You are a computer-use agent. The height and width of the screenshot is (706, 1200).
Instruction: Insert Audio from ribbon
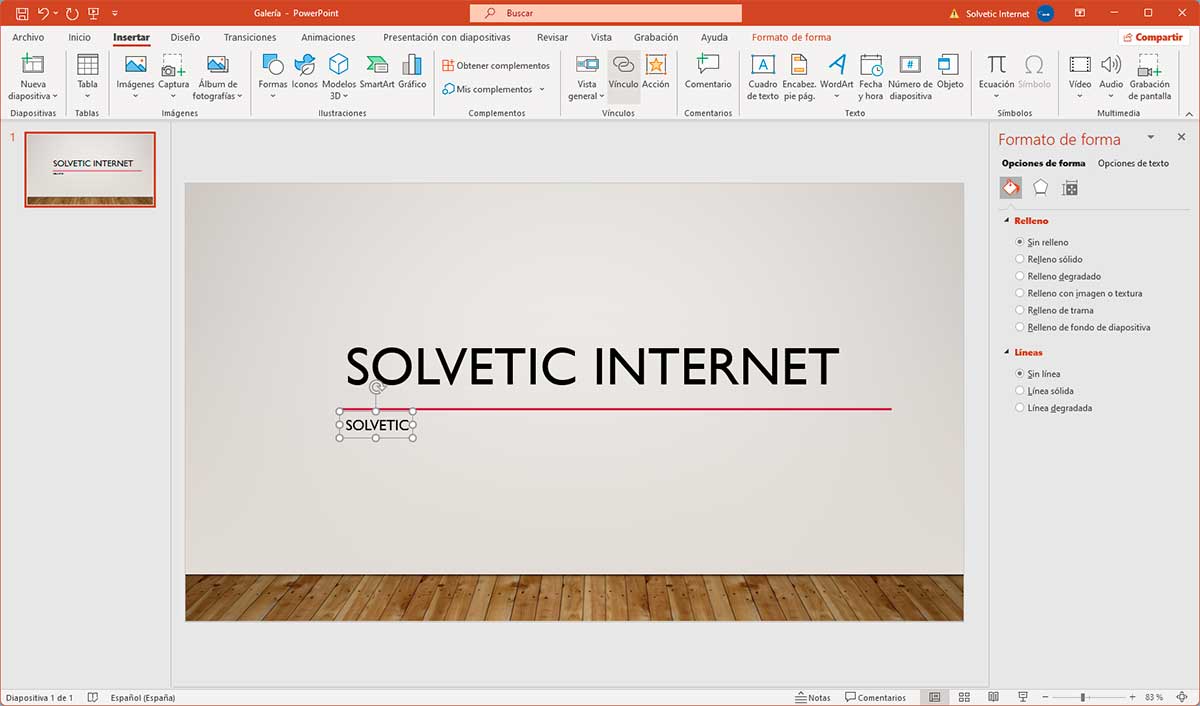1111,77
